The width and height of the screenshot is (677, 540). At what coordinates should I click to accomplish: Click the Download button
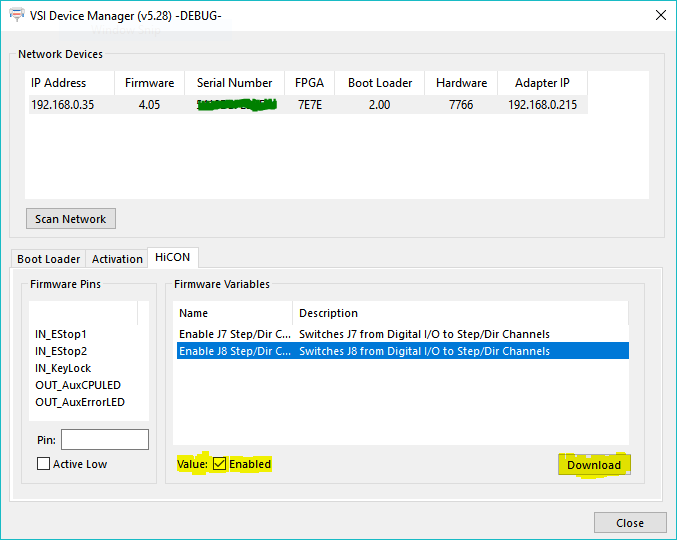tap(594, 465)
